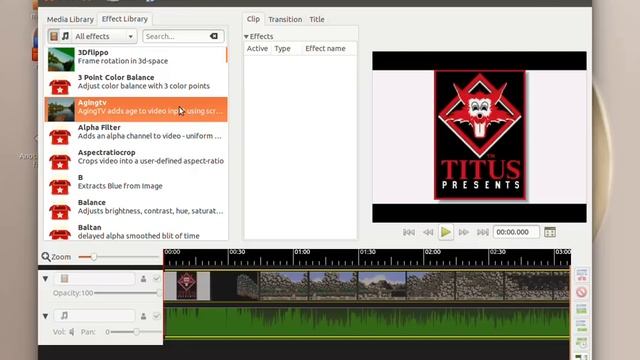Click the 00:30 mark on timeline ruler
The image size is (640, 360).
tap(237, 252)
